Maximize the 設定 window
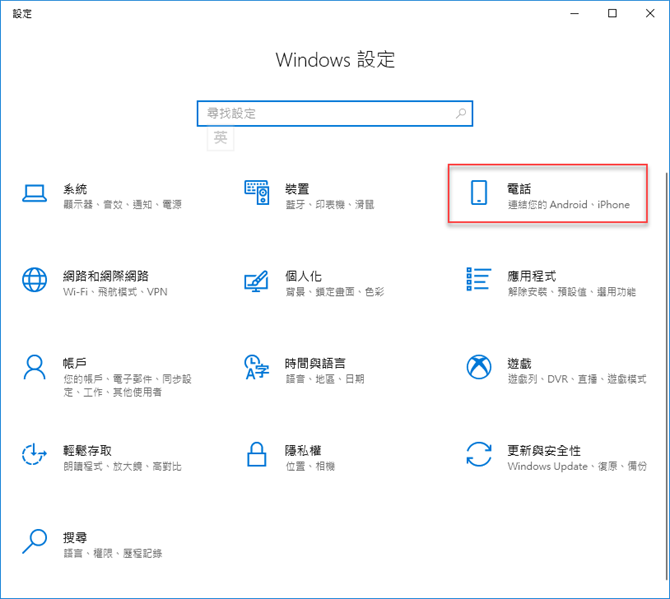 pyautogui.click(x=612, y=14)
